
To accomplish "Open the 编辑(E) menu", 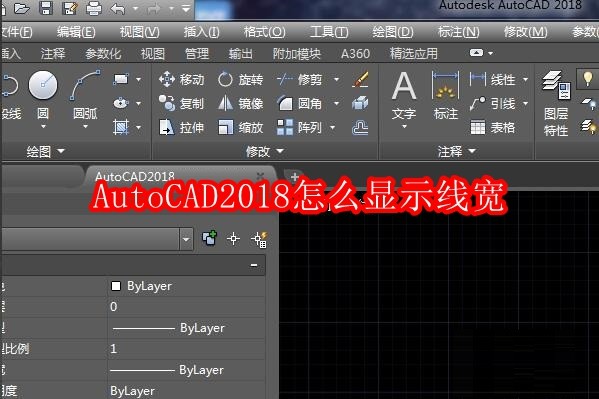I will coord(76,32).
